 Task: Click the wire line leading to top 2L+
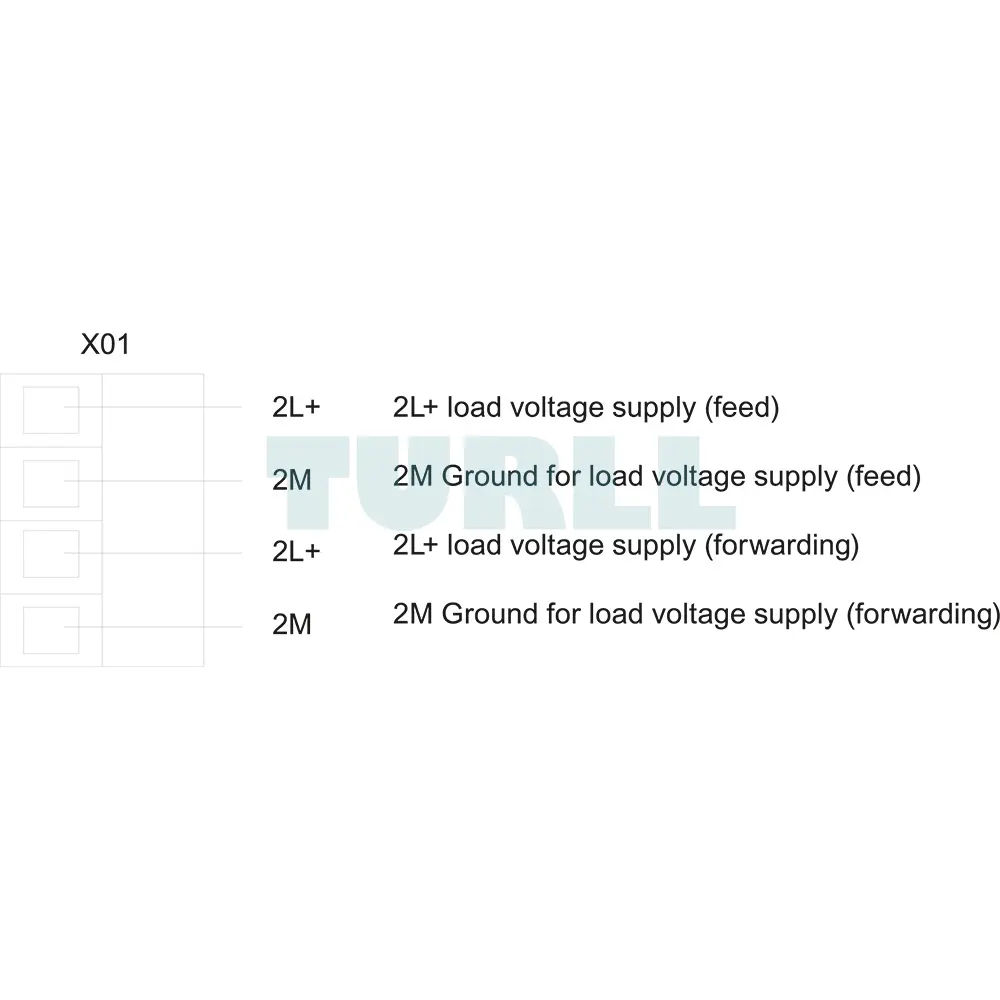tap(153, 407)
